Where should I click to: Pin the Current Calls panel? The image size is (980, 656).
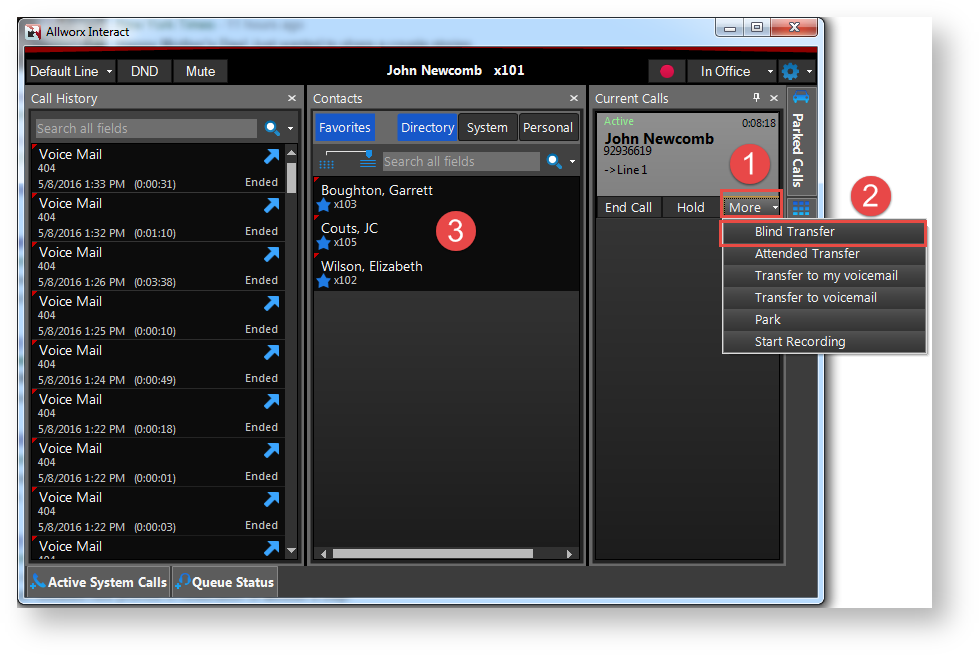click(756, 98)
